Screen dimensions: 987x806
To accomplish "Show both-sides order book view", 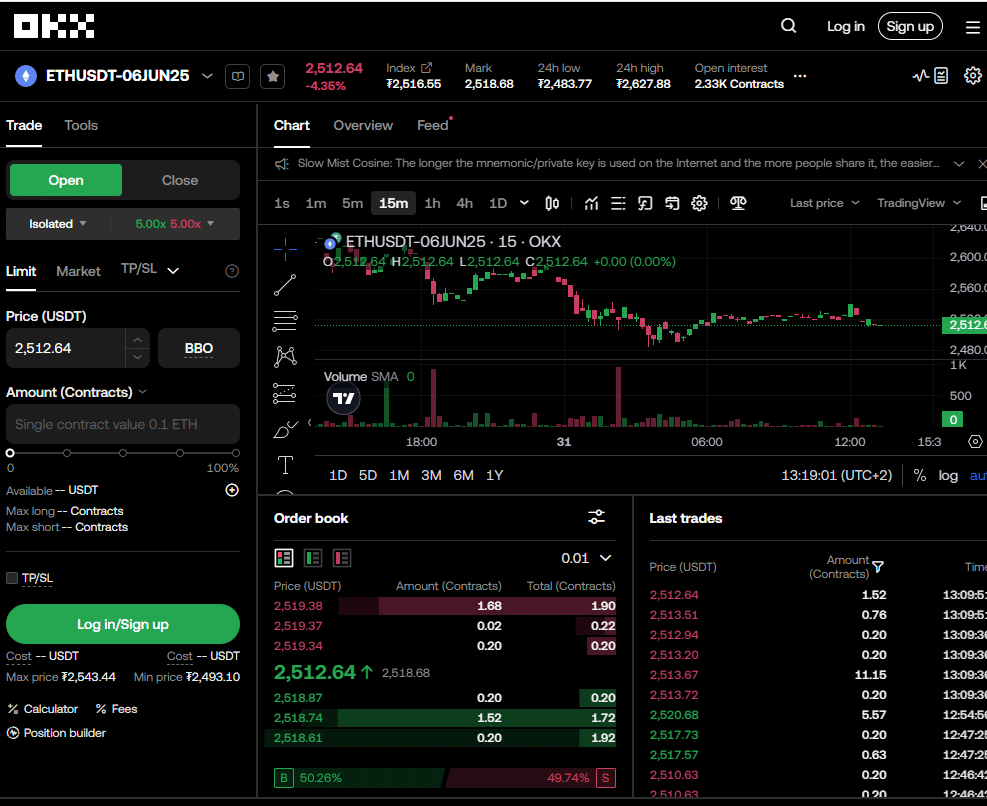I will pos(284,558).
